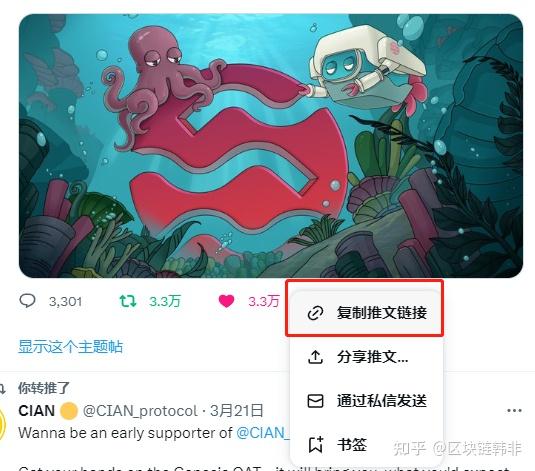The width and height of the screenshot is (535, 471).
Task: Click the reply speech bubble icon
Action: [x=27, y=301]
